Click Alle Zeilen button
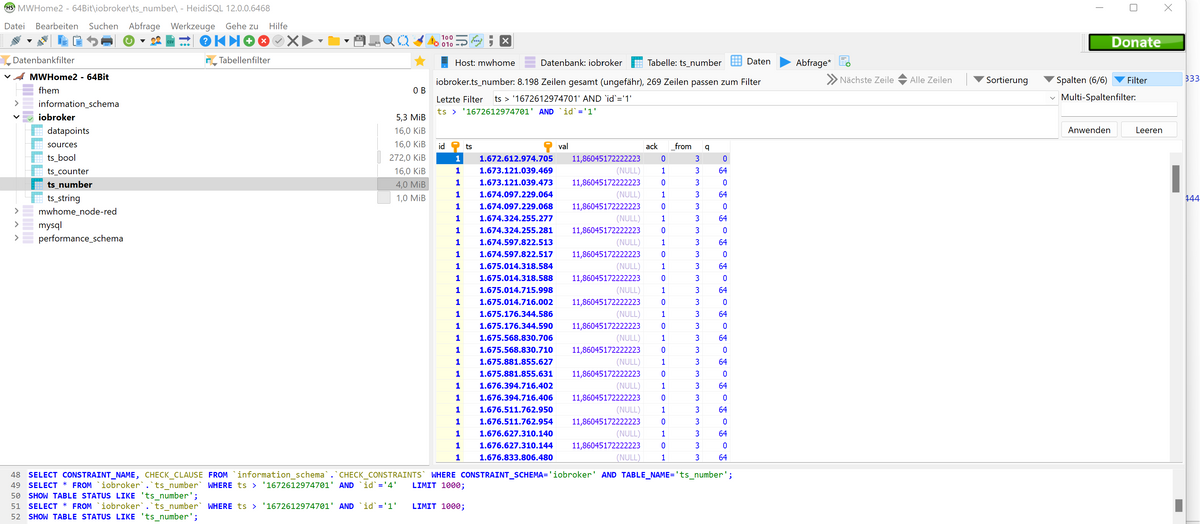 click(x=925, y=80)
